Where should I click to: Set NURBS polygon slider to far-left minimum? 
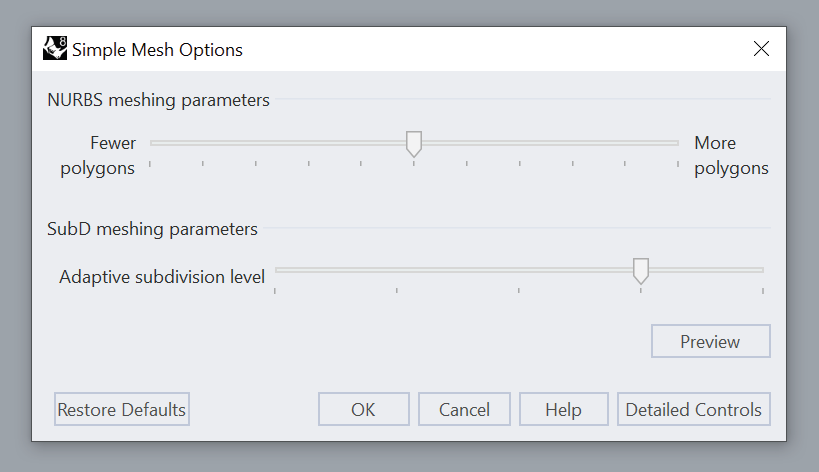[151, 143]
